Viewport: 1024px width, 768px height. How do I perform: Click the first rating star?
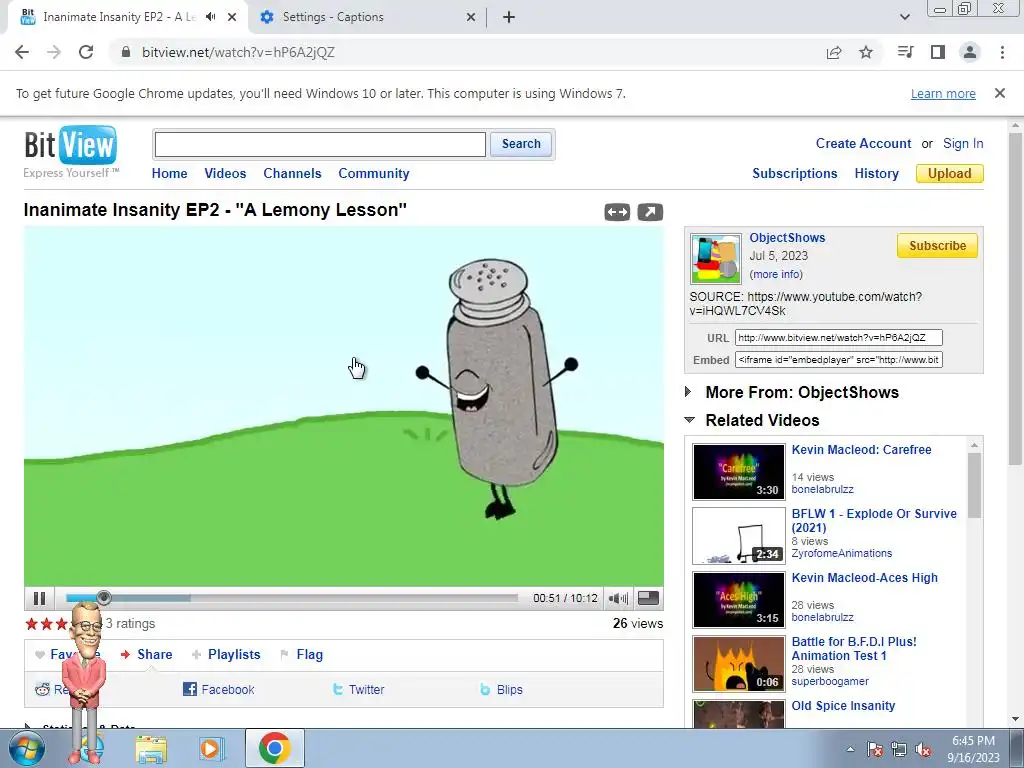pyautogui.click(x=31, y=624)
